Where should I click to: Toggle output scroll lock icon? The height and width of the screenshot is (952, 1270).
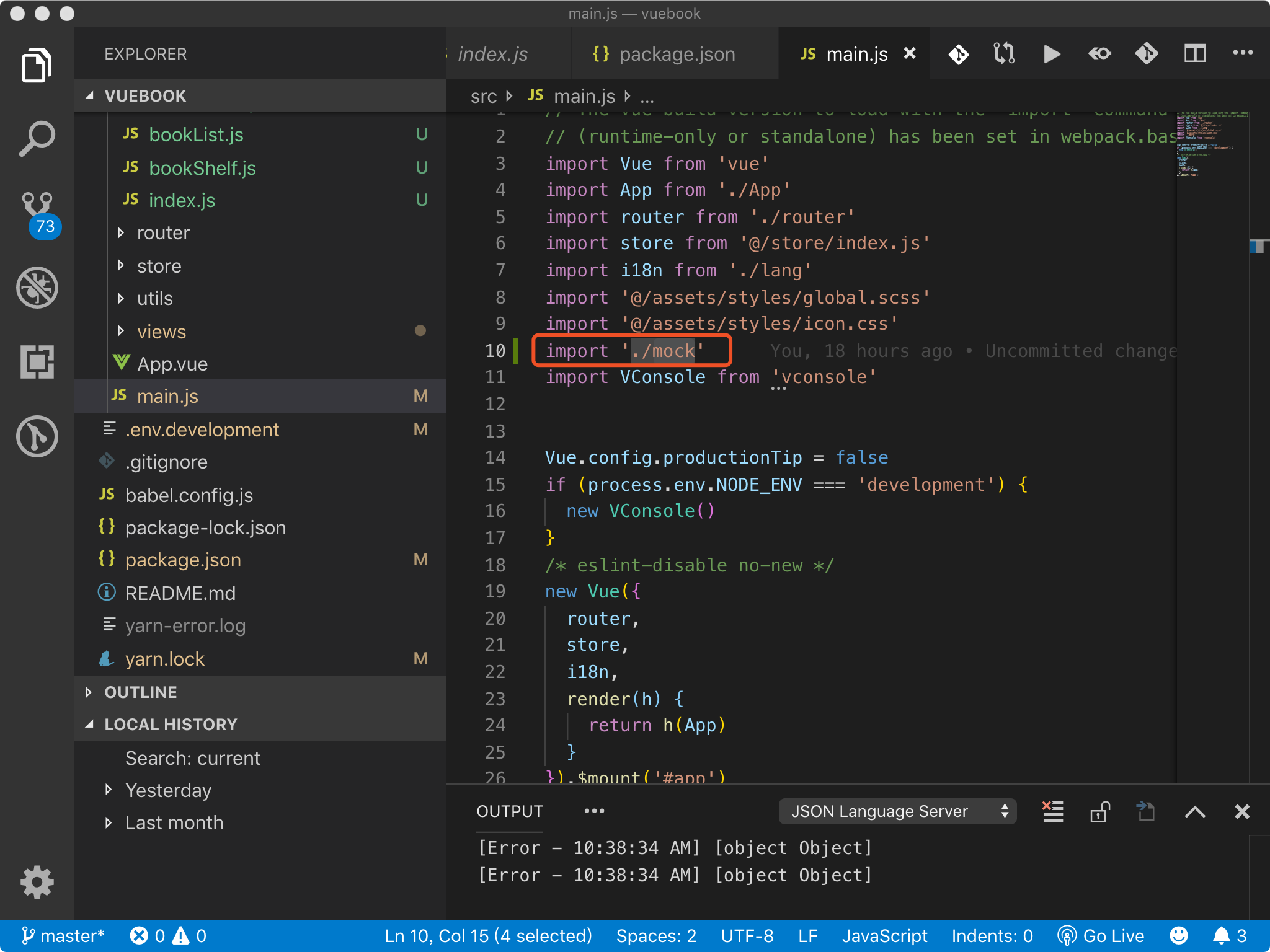point(1099,811)
